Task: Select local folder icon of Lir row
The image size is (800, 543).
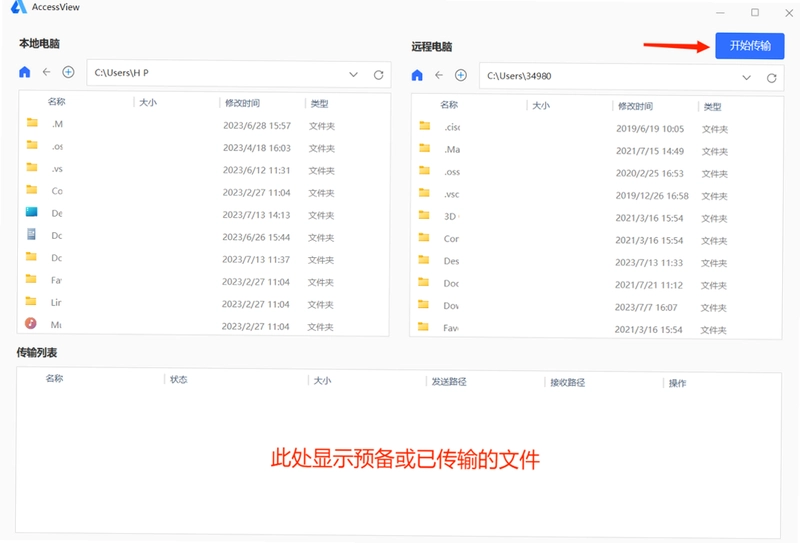Action: [x=31, y=301]
